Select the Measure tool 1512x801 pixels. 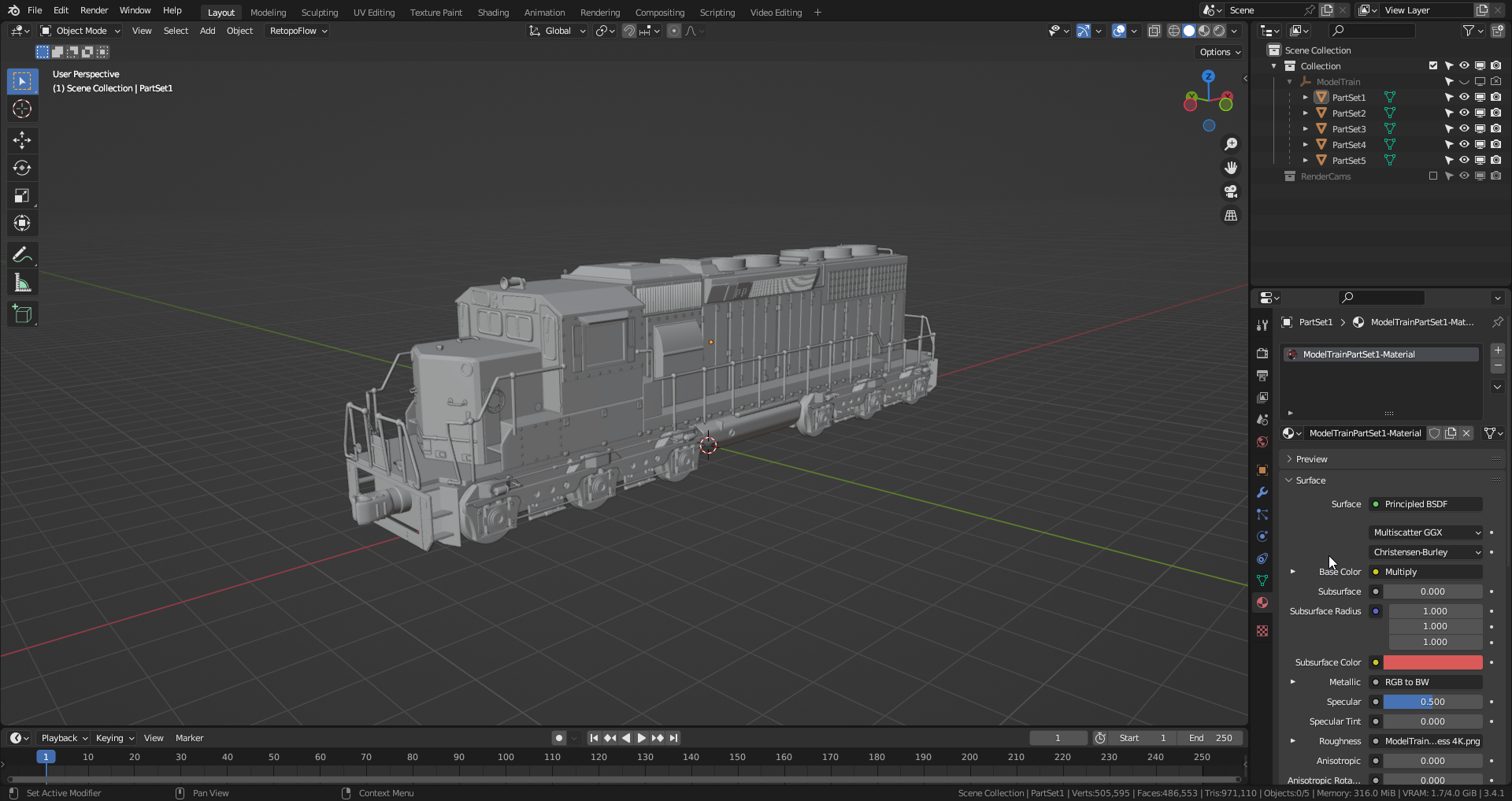pos(22,281)
